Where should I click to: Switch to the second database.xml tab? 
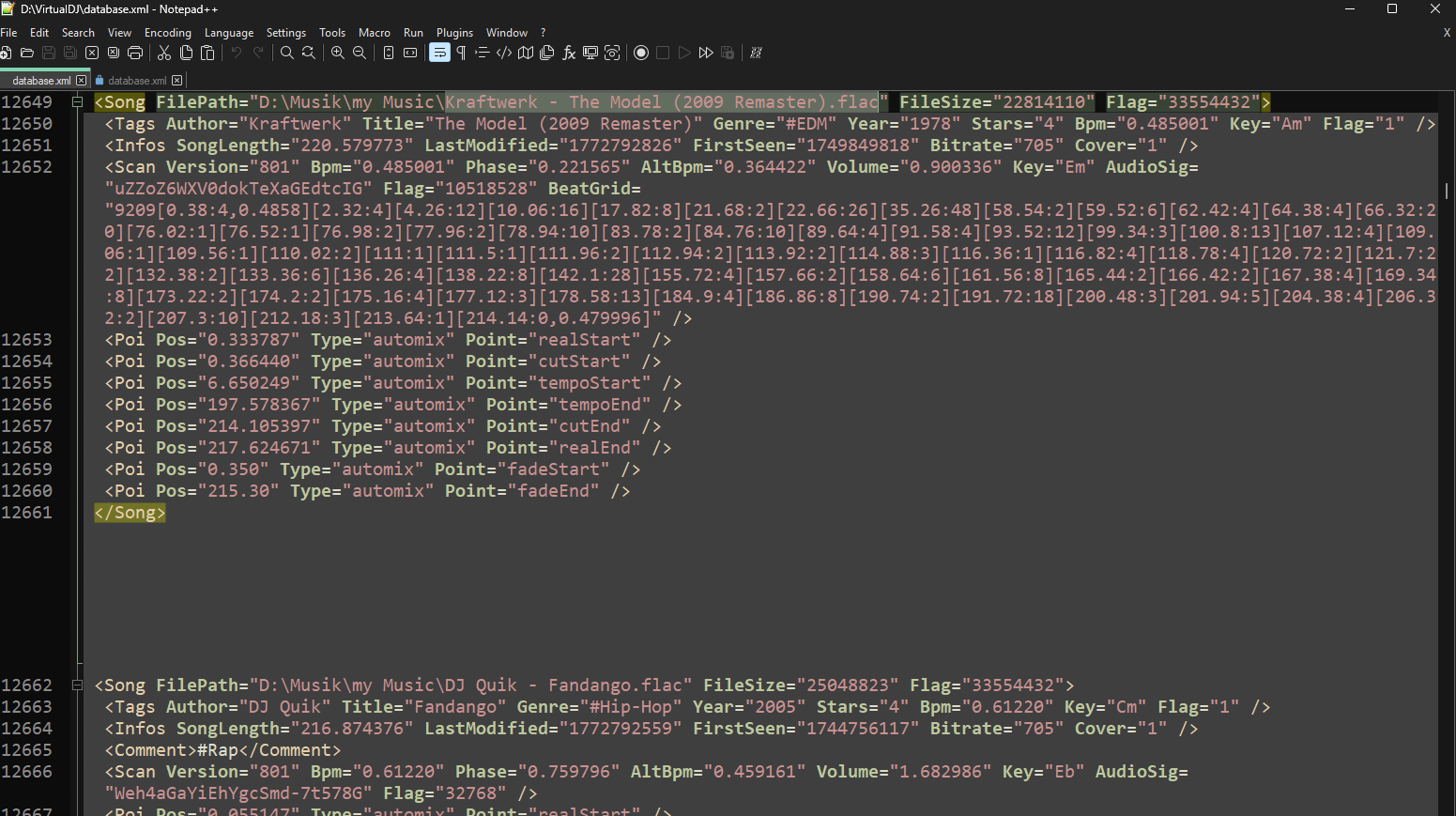coord(137,81)
